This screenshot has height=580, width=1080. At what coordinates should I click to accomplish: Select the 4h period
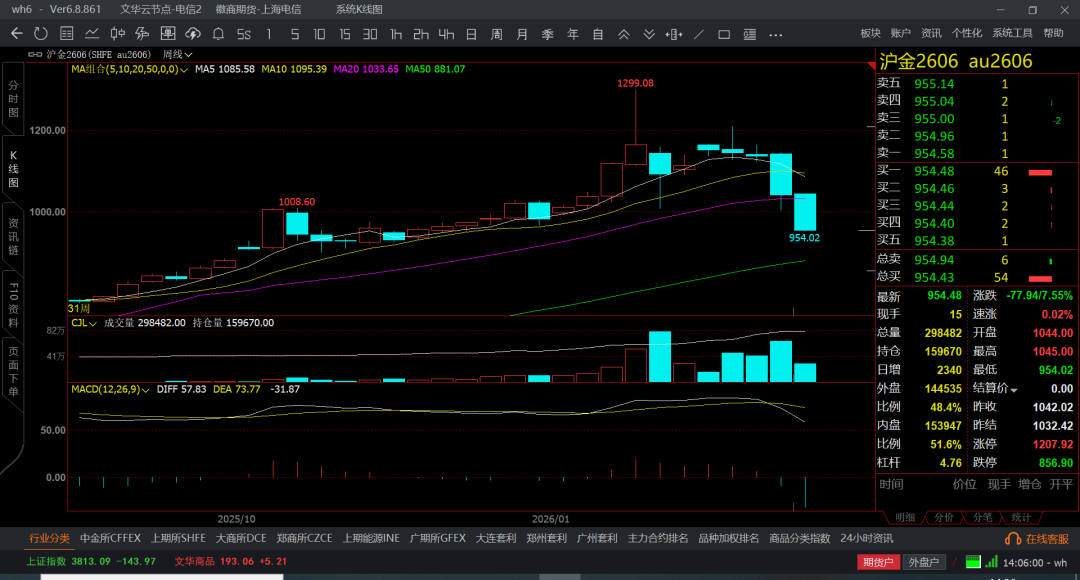(x=446, y=34)
